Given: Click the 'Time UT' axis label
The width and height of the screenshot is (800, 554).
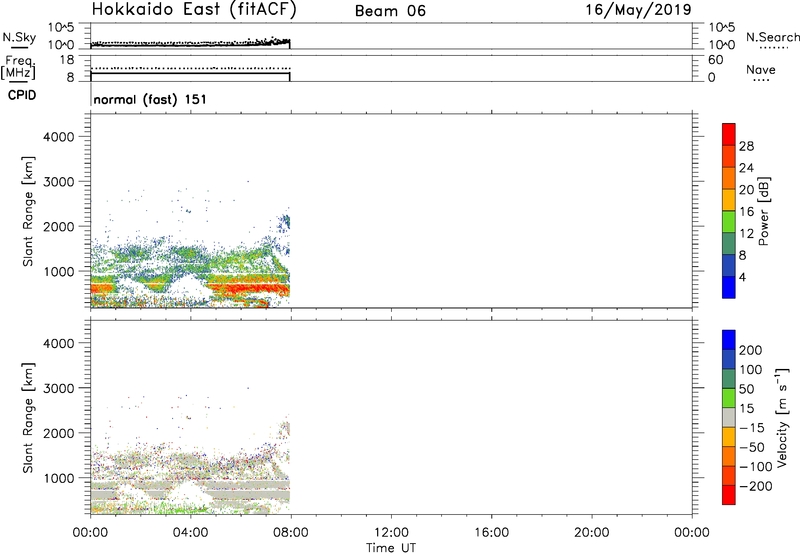Looking at the screenshot, I should click(391, 548).
